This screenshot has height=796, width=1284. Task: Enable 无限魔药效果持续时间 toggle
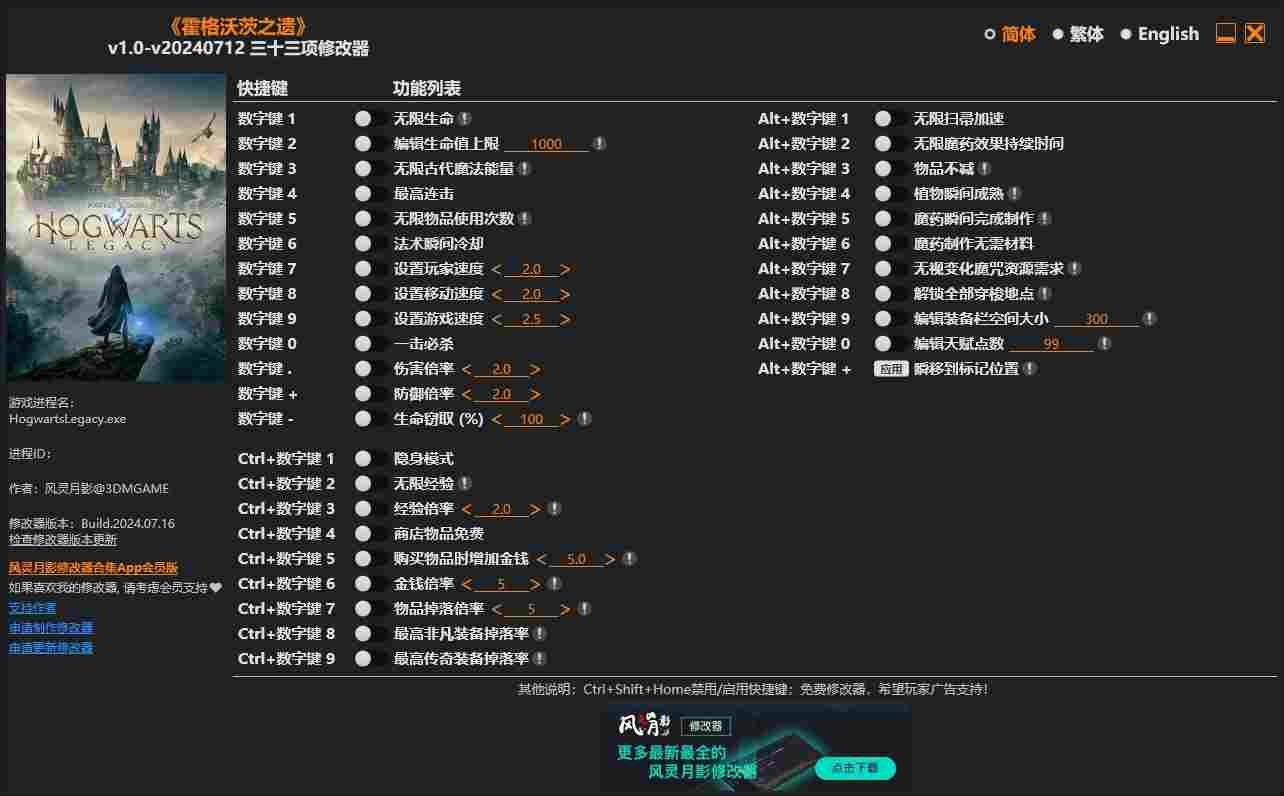point(891,143)
